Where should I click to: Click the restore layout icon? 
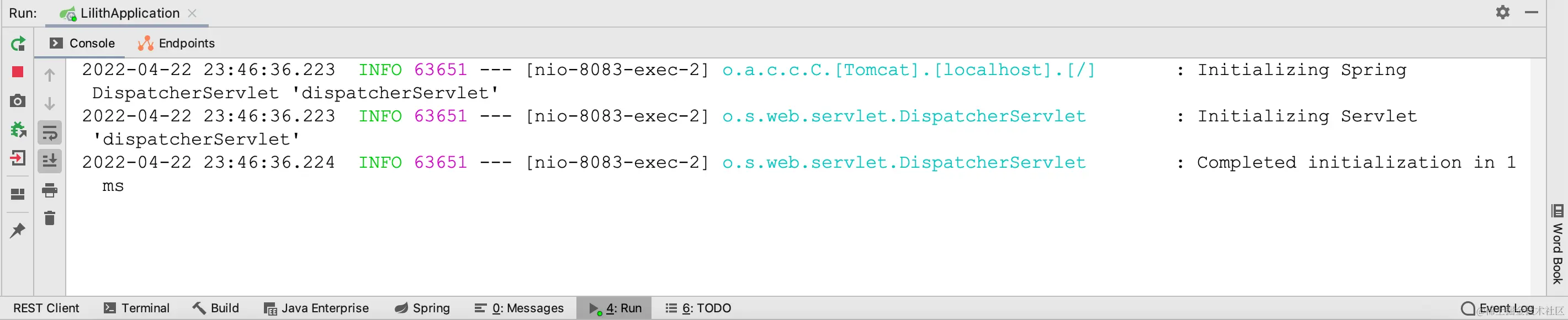(x=18, y=194)
